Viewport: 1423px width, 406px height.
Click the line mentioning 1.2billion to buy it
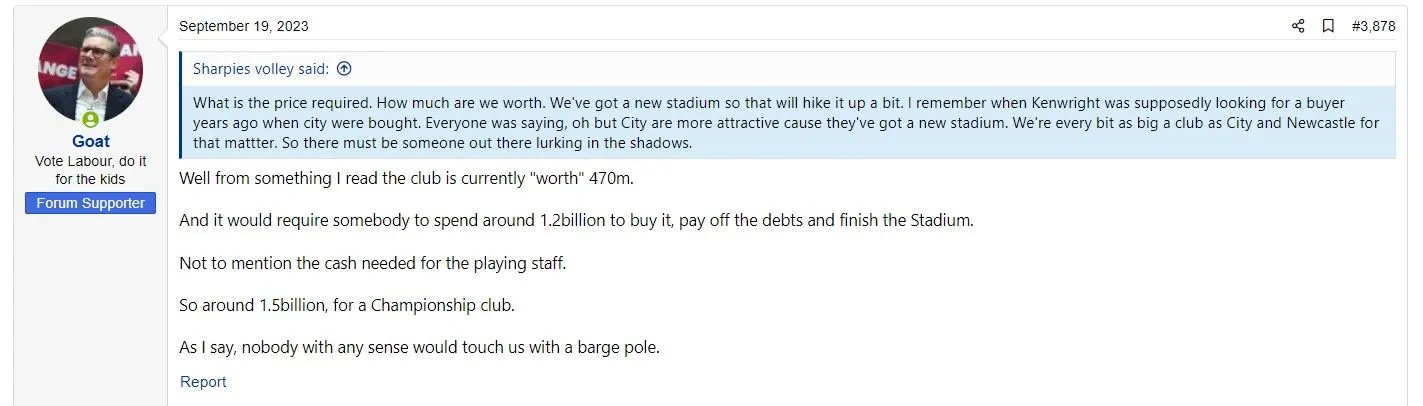[x=575, y=220]
